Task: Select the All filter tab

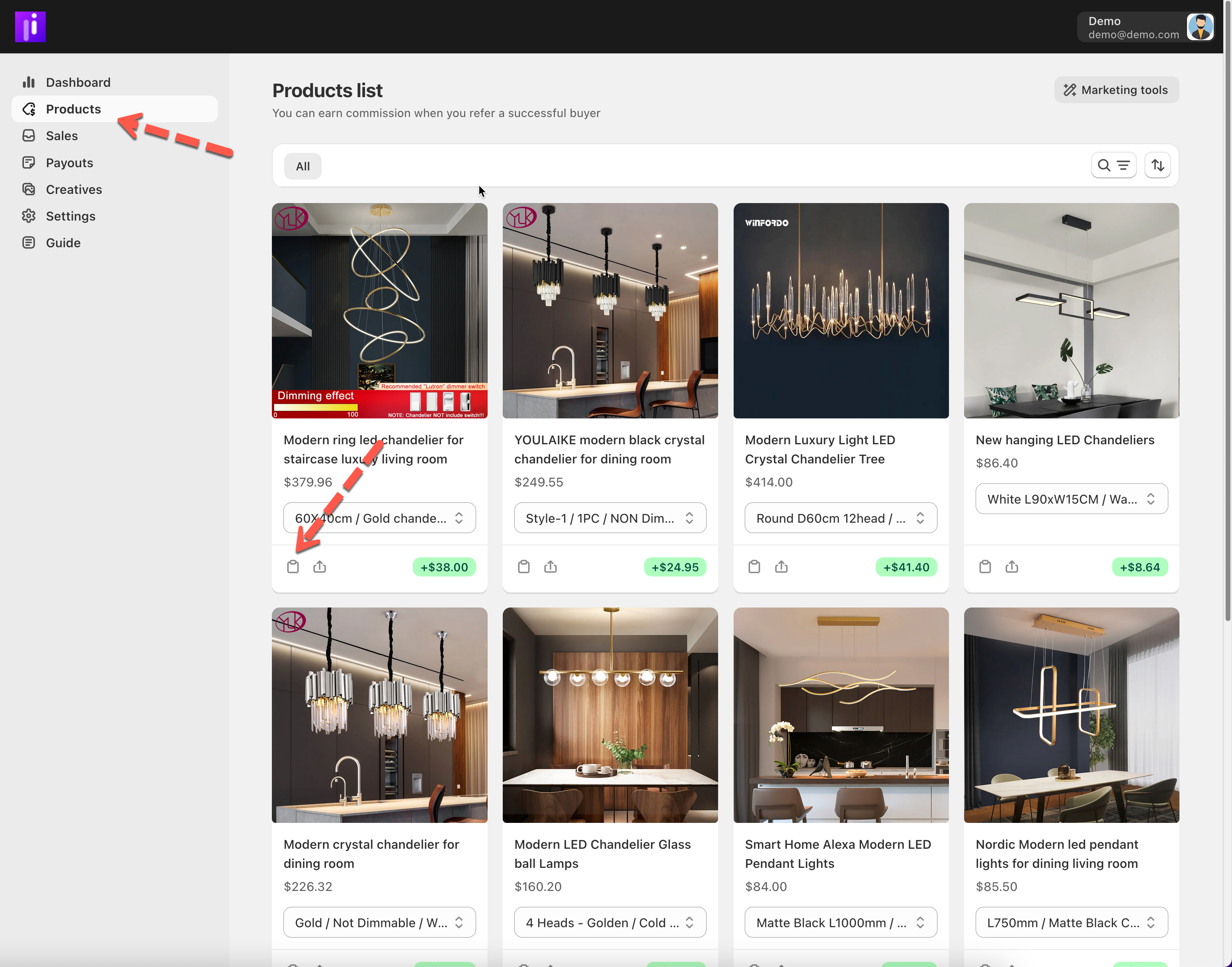Action: point(303,166)
